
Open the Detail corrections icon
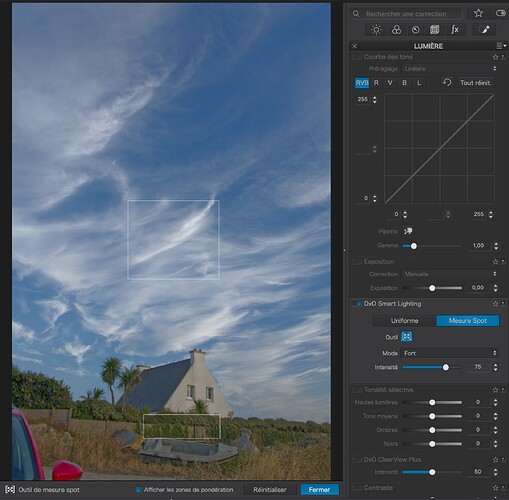(415, 30)
